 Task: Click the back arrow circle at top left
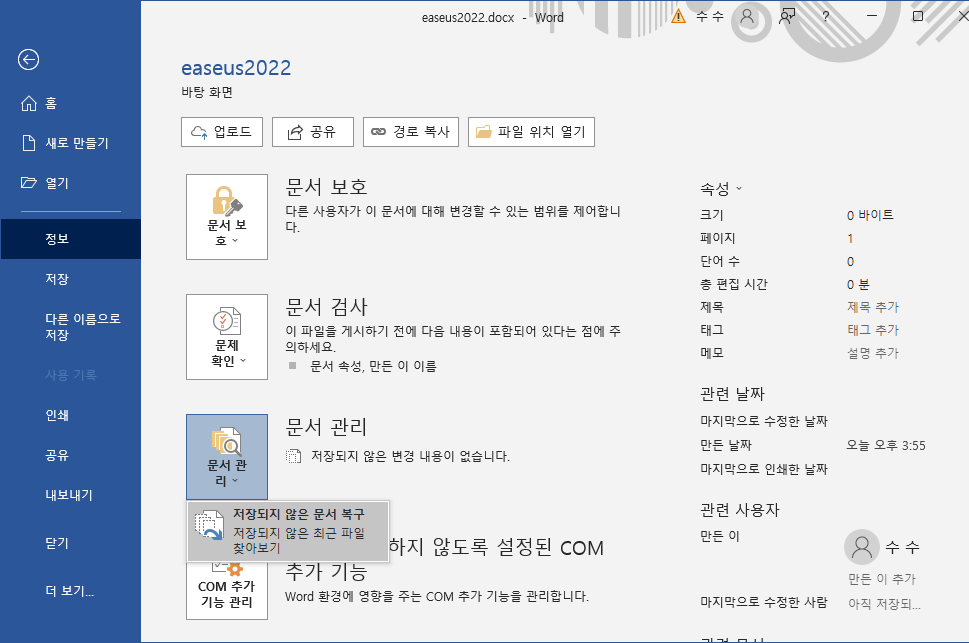(28, 60)
